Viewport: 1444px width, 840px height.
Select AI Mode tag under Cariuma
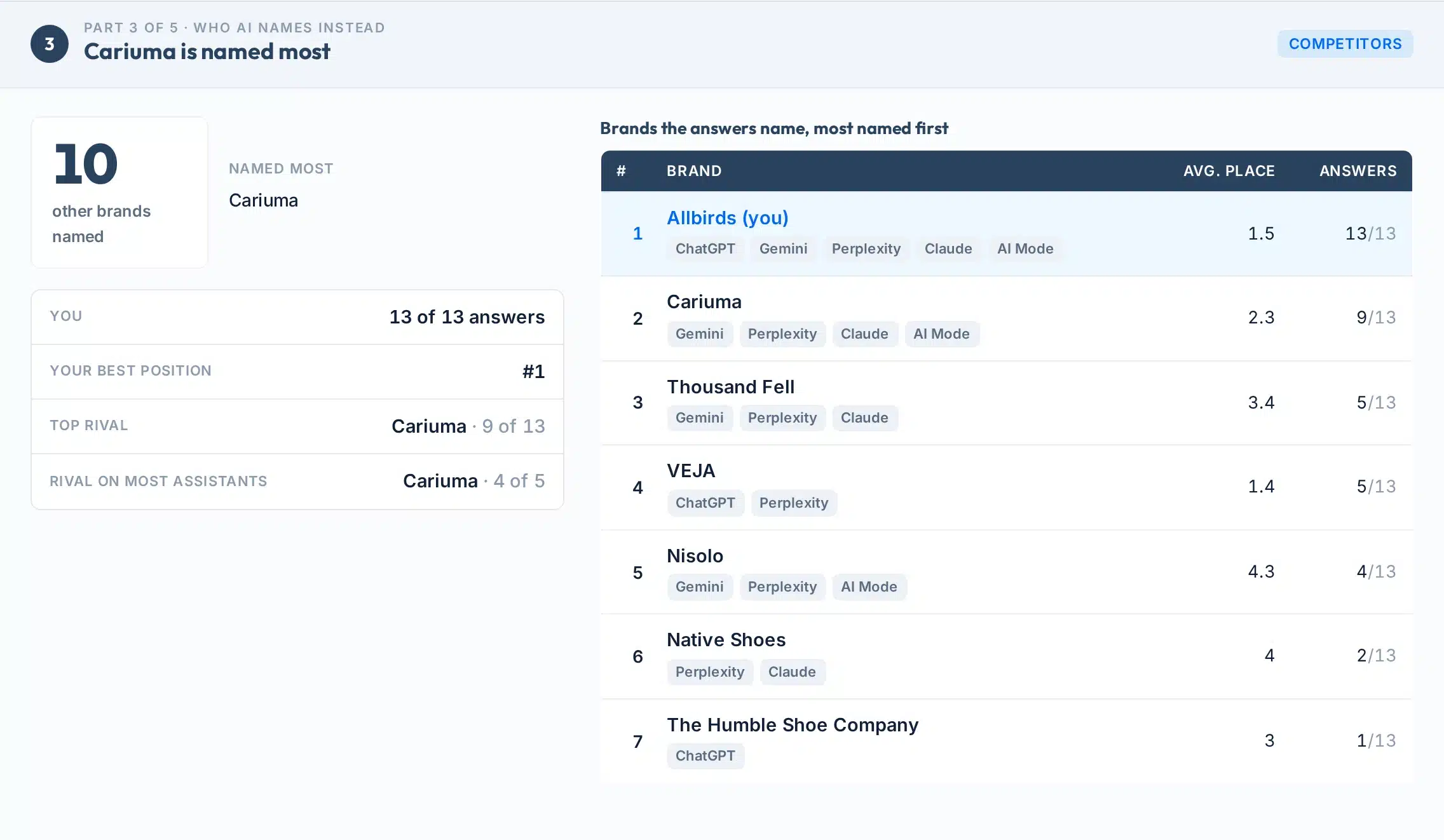click(x=941, y=334)
